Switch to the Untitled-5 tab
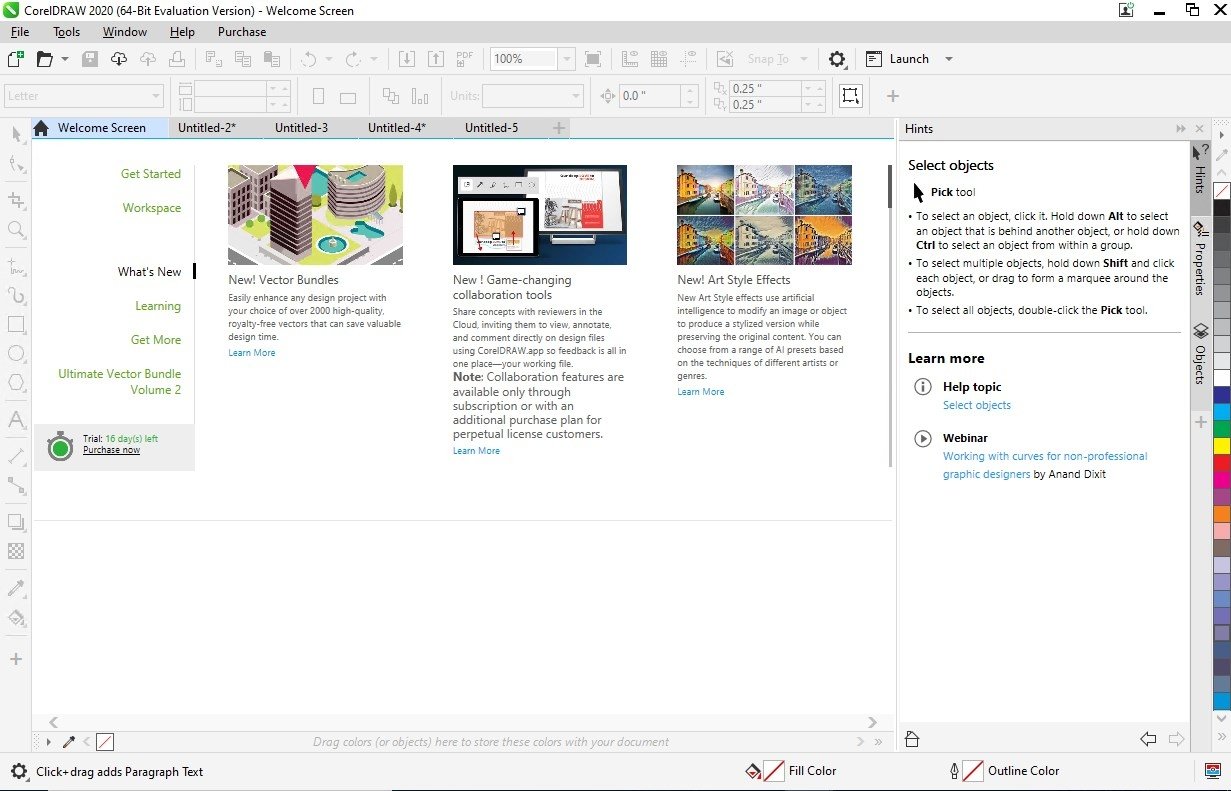1231x791 pixels. [491, 128]
